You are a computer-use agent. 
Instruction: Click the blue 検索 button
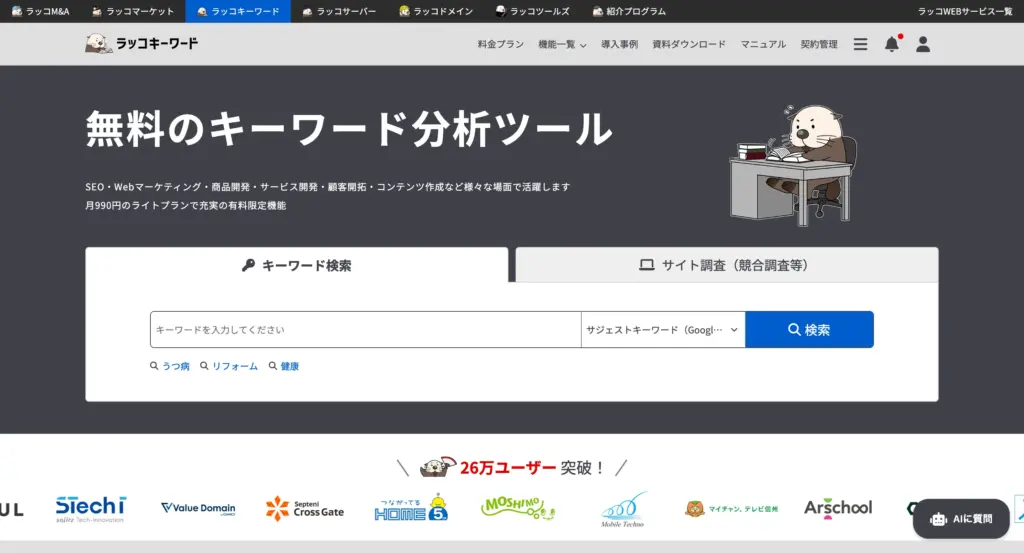coord(809,329)
